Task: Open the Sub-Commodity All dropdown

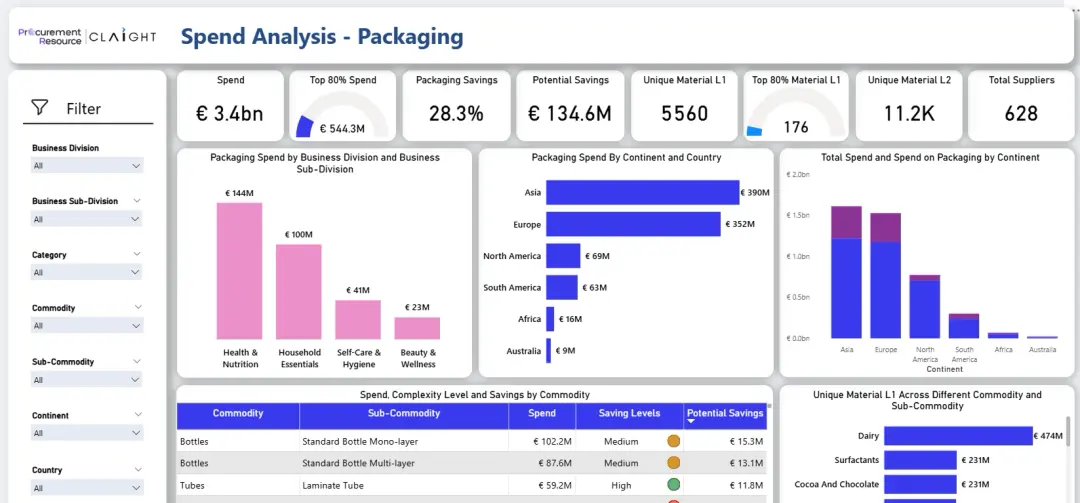Action: tap(87, 380)
